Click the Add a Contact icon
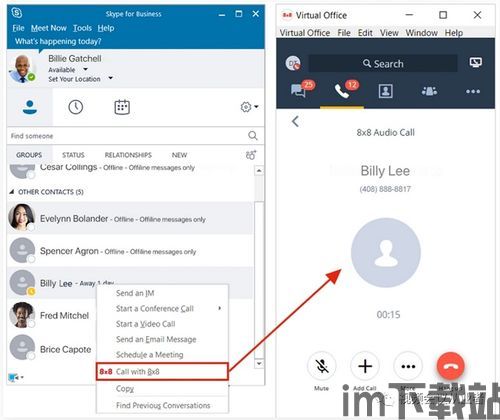500x420 pixels. [251, 155]
